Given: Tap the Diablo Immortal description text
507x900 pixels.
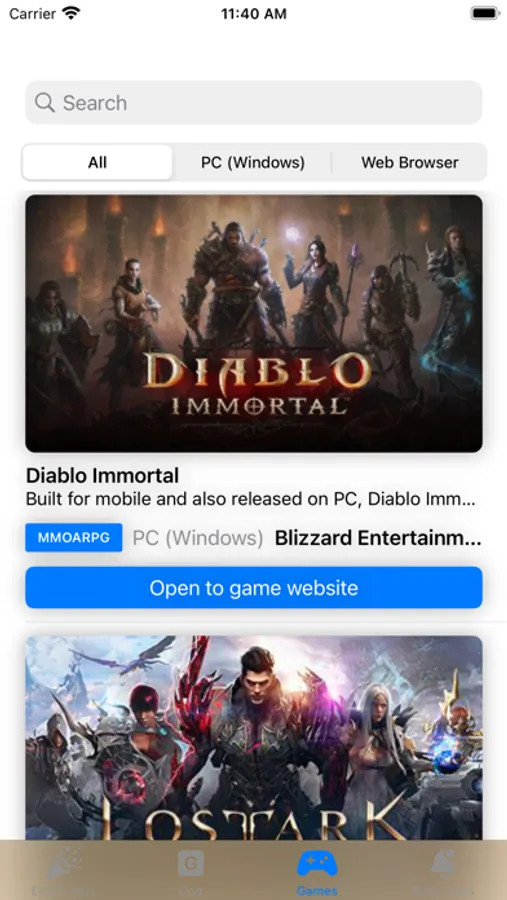Looking at the screenshot, I should click(x=251, y=499).
